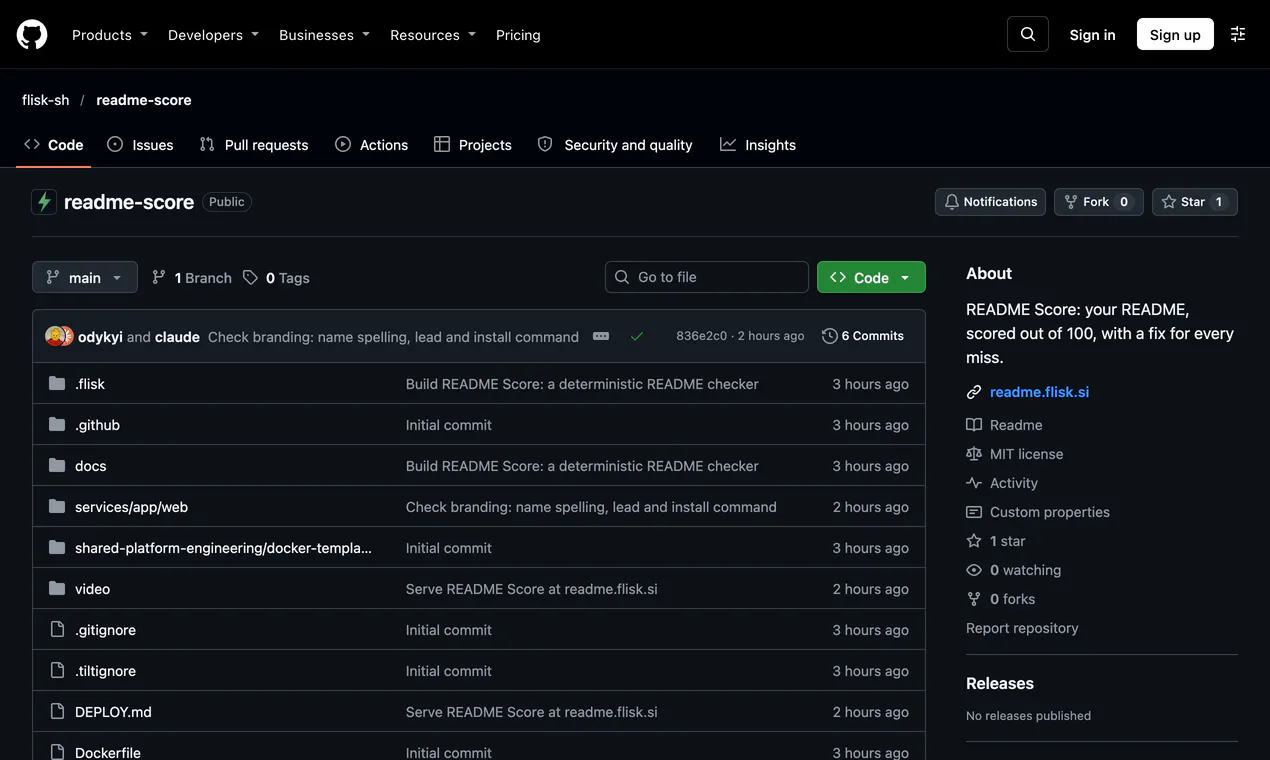The image size is (1270, 760).
Task: Click the DEPLOY.md file icon
Action: click(57, 712)
